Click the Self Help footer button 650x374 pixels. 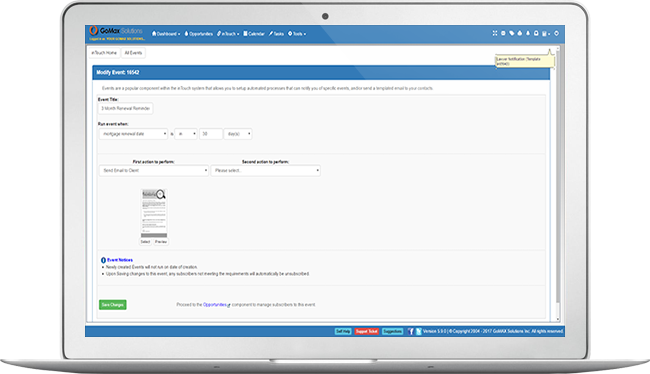(x=343, y=331)
